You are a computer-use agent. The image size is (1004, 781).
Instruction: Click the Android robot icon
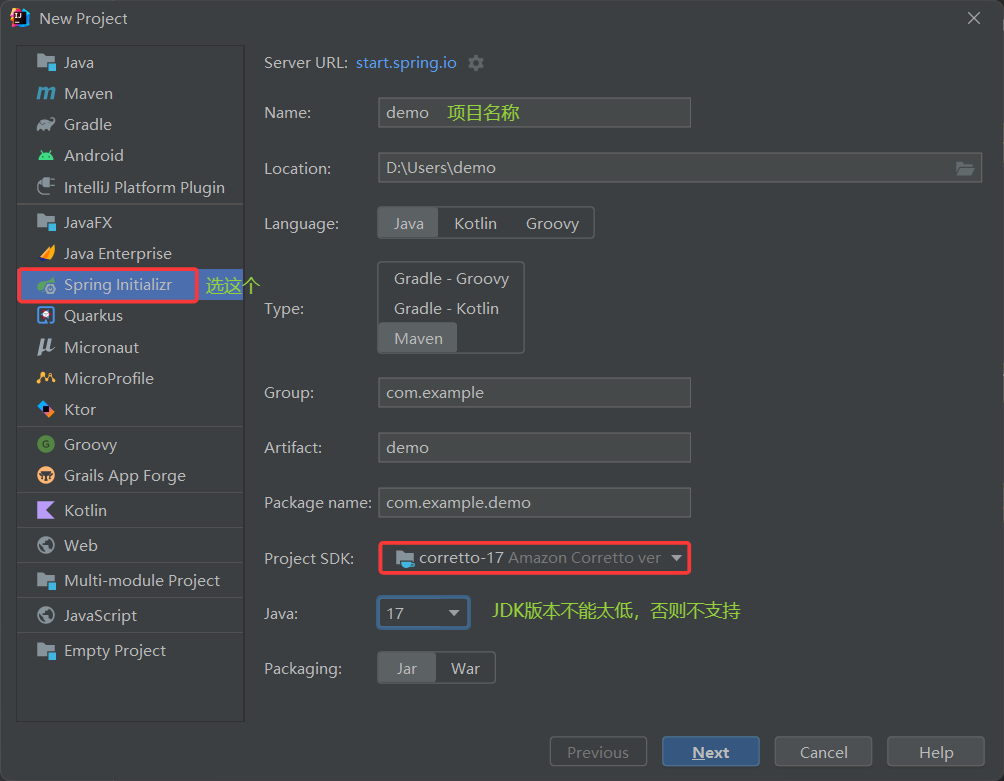pyautogui.click(x=46, y=156)
